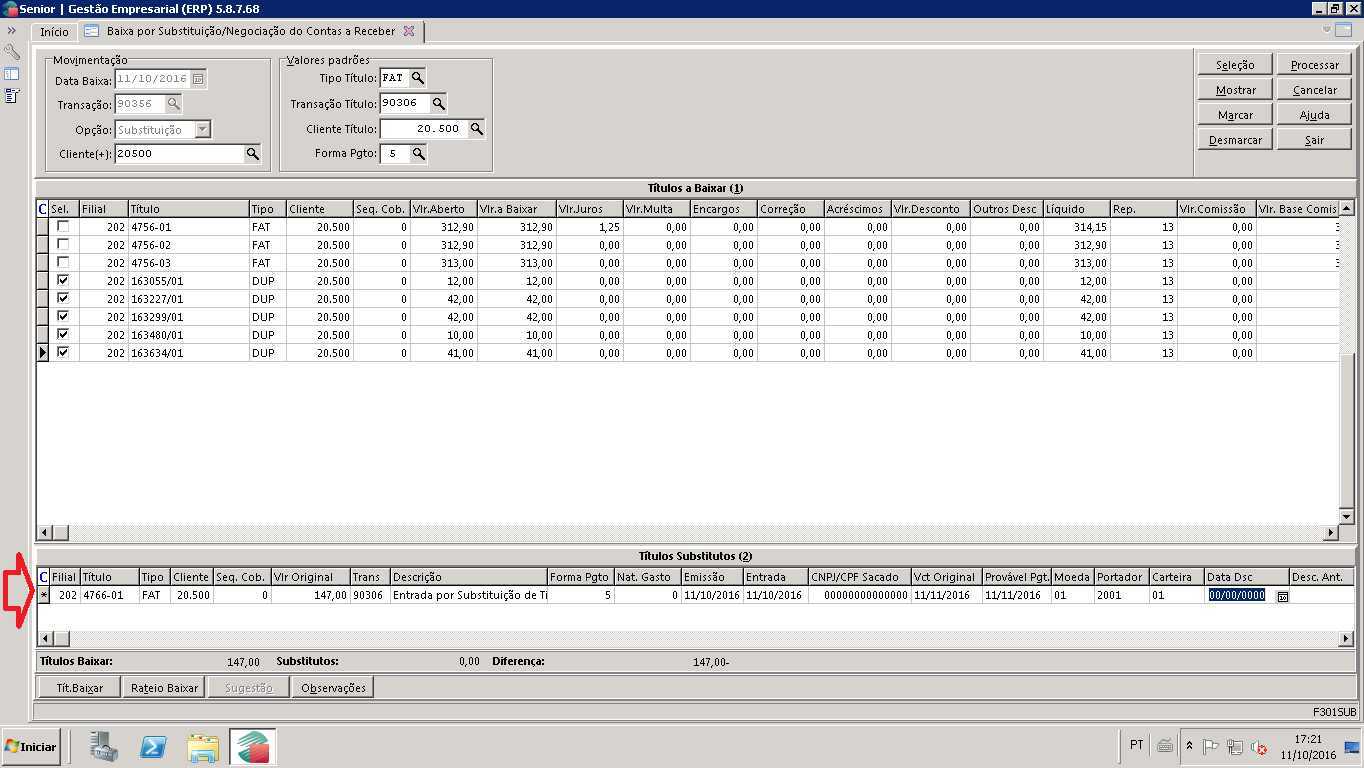The width and height of the screenshot is (1364, 768).
Task: Open the list form icon in sidebar
Action: [12, 96]
